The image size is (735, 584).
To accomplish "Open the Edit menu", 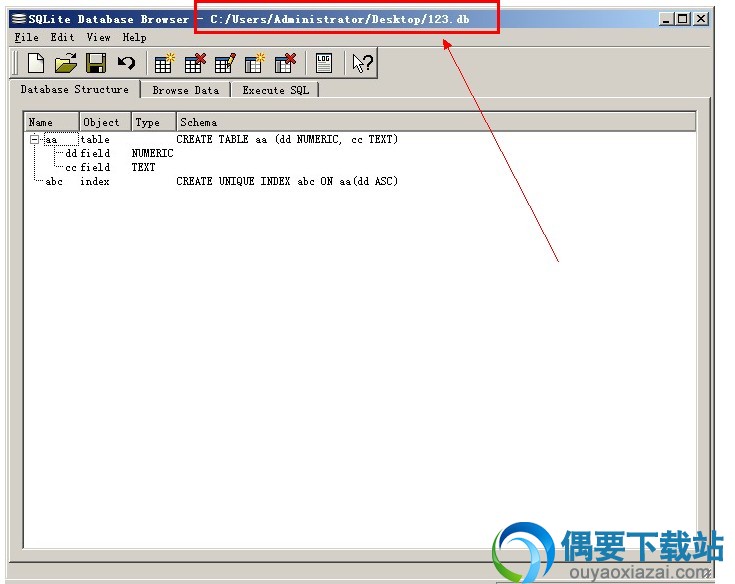I will pos(62,37).
